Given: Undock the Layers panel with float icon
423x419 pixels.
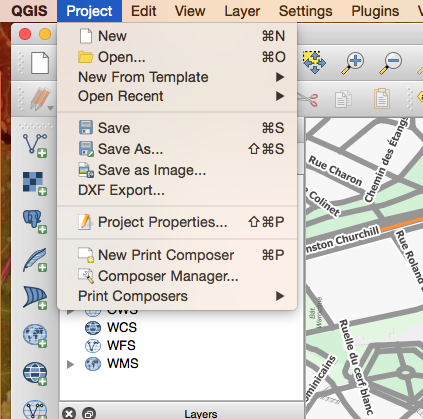Looking at the screenshot, I should point(89,414).
